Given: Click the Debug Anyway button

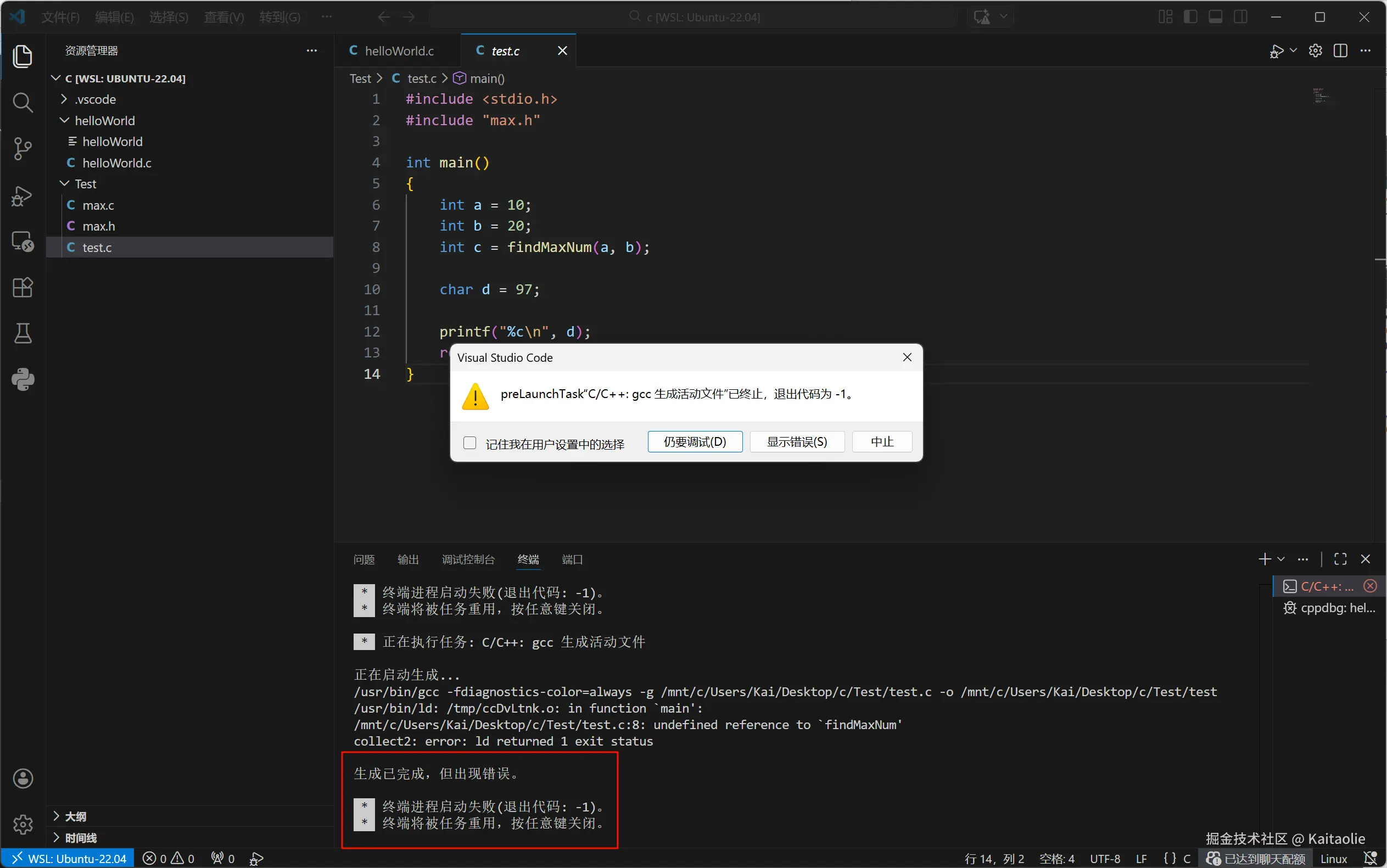Looking at the screenshot, I should pyautogui.click(x=695, y=442).
